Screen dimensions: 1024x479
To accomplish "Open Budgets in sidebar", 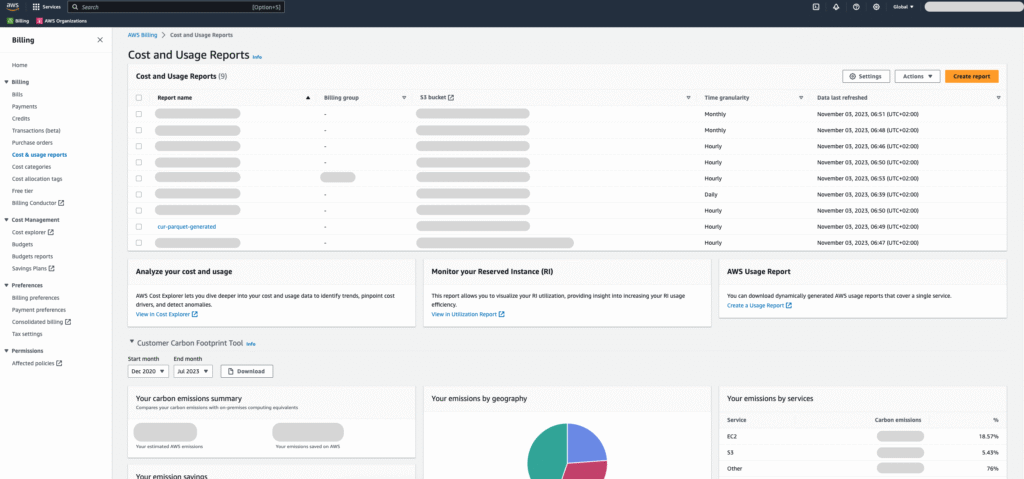I will pos(22,244).
